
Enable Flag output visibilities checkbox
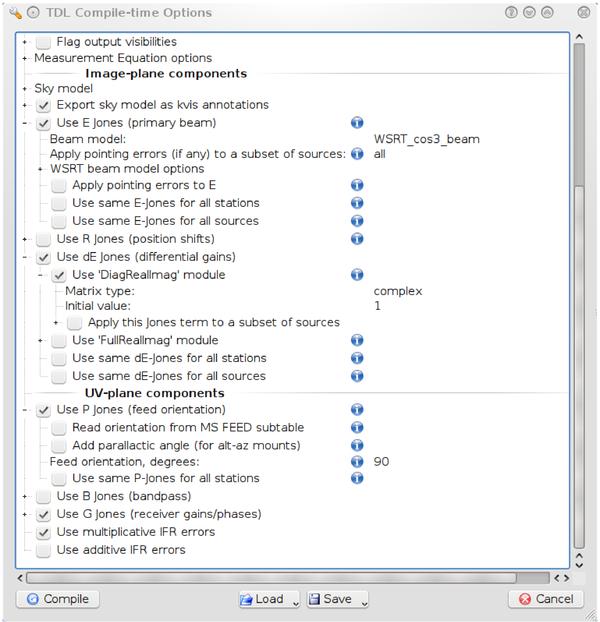pyautogui.click(x=43, y=42)
